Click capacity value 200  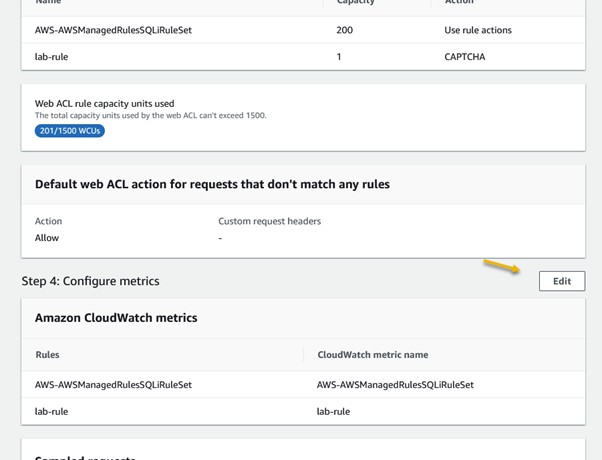pos(344,30)
